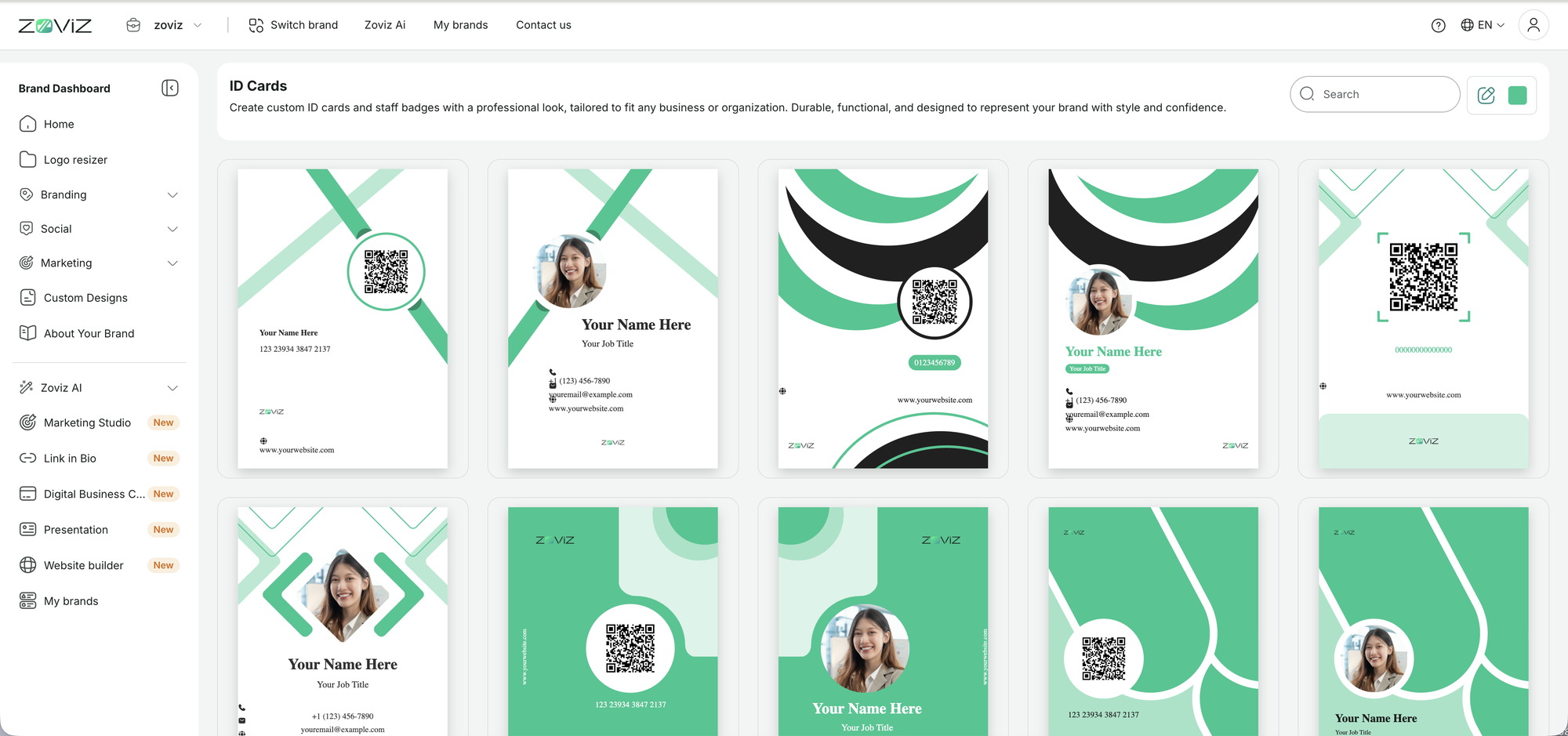Expand the Social section chevron
This screenshot has width=1568, height=736.
click(x=172, y=229)
